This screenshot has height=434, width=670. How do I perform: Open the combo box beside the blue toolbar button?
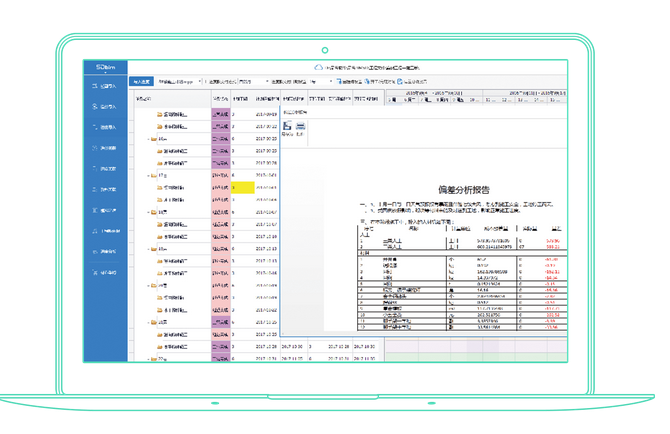[x=179, y=81]
